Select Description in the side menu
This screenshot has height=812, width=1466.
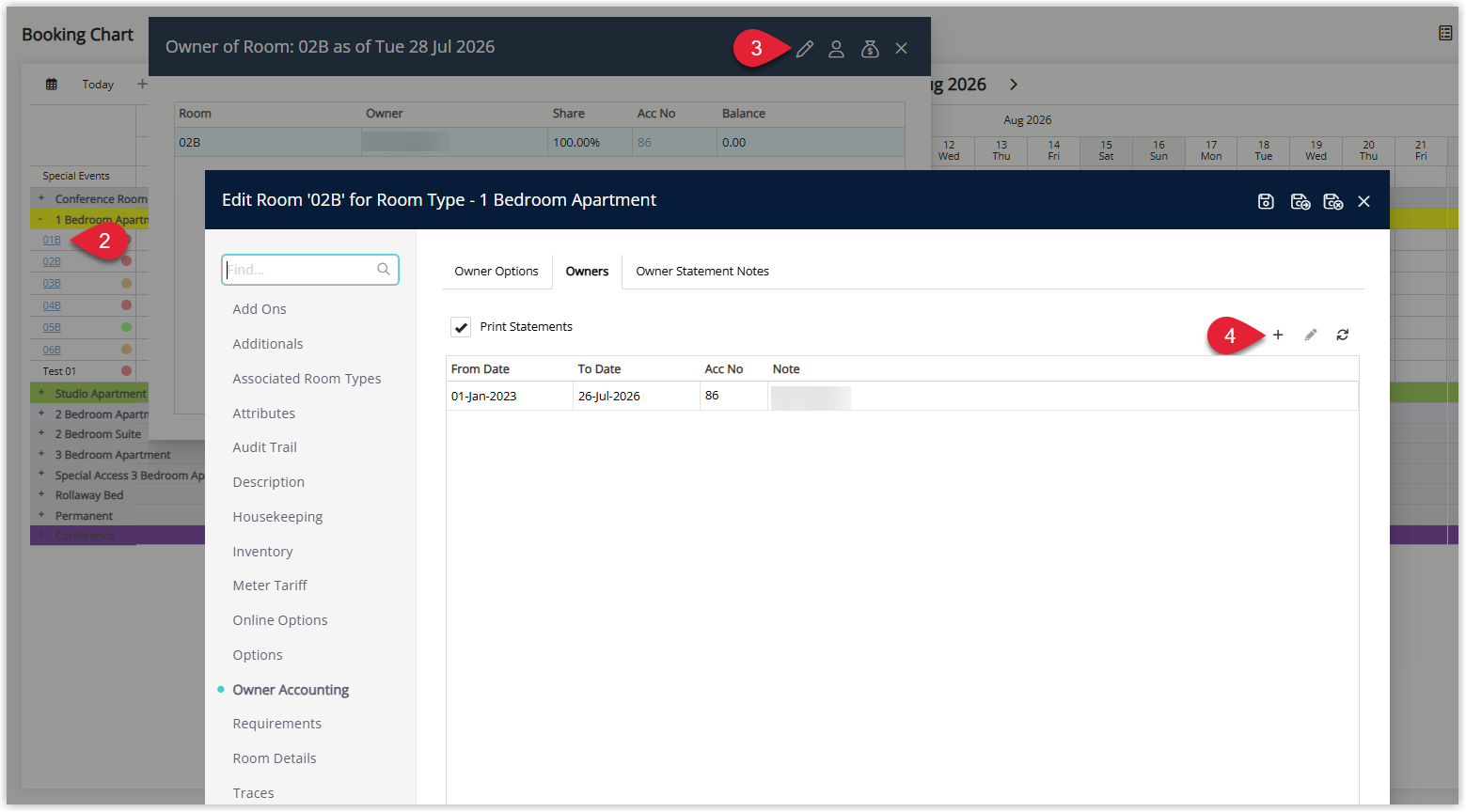click(269, 482)
